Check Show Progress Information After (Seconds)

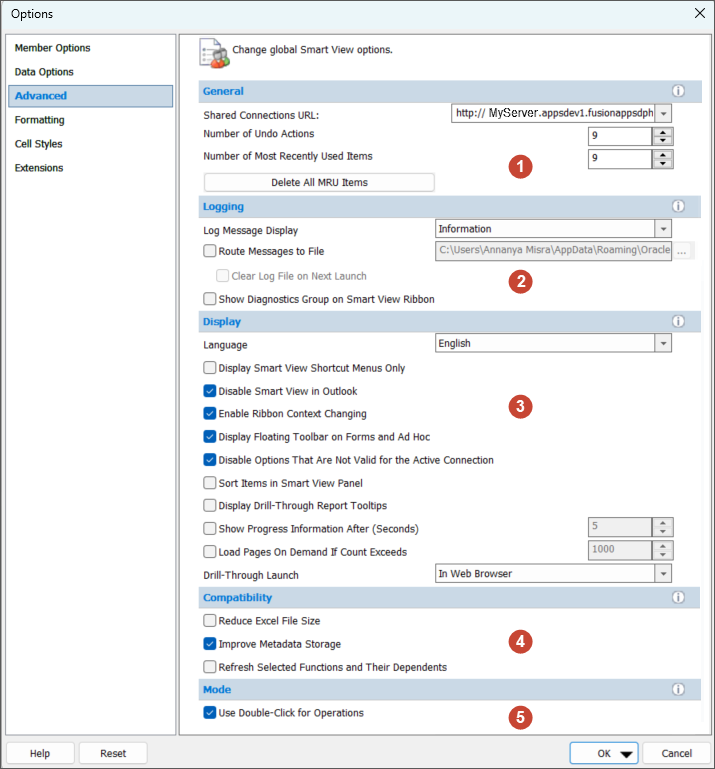tap(210, 529)
